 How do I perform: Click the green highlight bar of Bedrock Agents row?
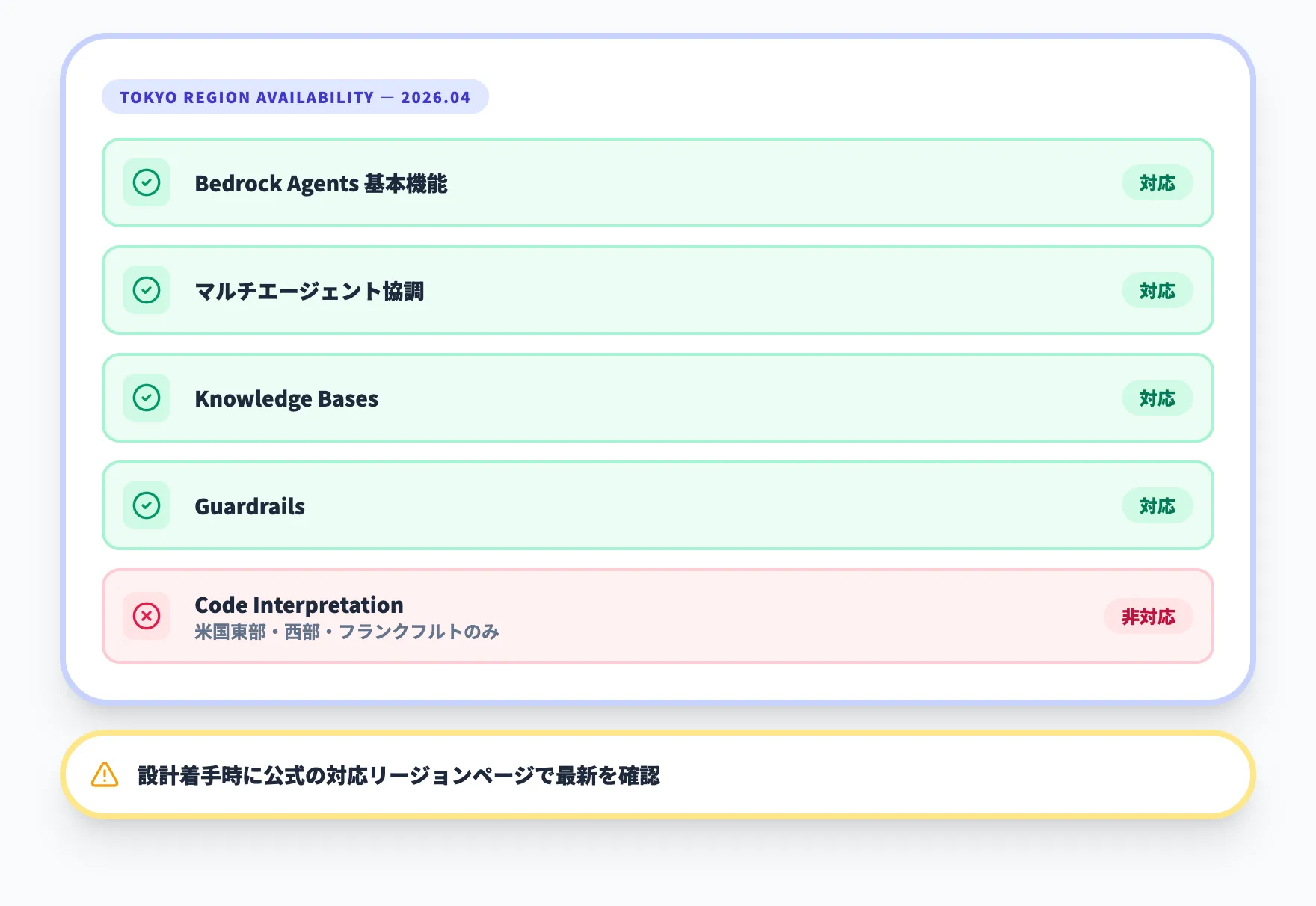pyautogui.click(x=658, y=182)
